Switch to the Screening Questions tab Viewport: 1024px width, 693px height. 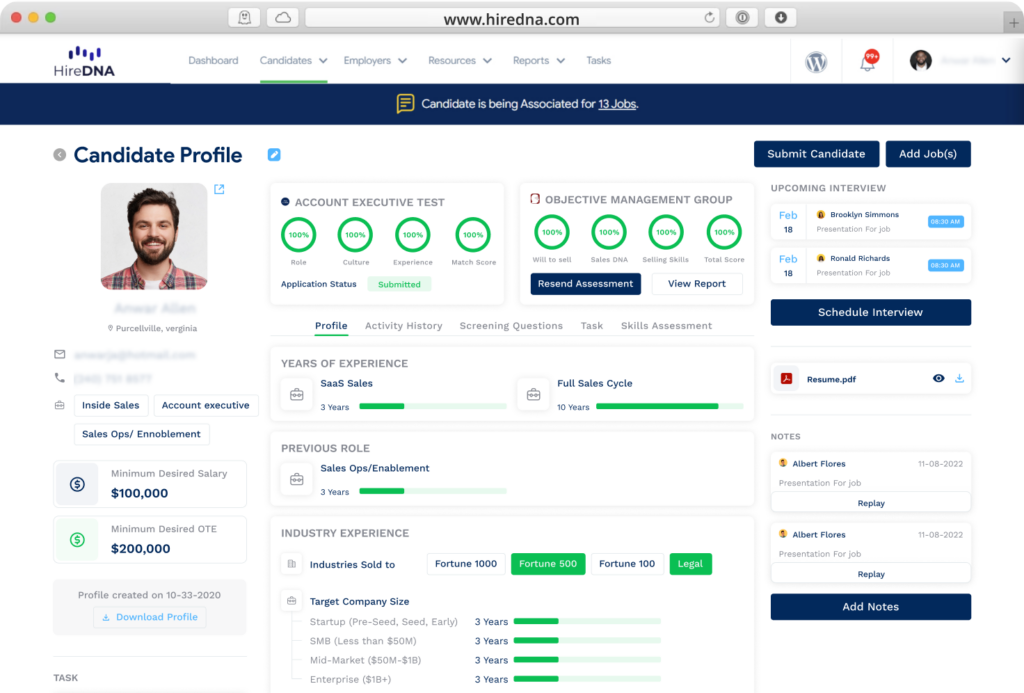point(511,325)
